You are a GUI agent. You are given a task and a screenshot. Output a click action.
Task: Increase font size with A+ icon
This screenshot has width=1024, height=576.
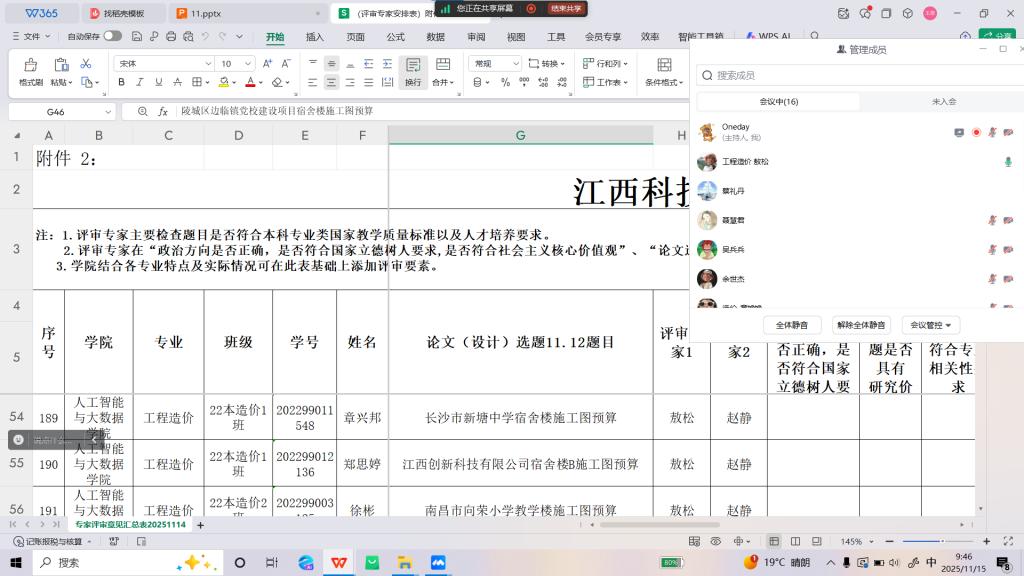267,63
